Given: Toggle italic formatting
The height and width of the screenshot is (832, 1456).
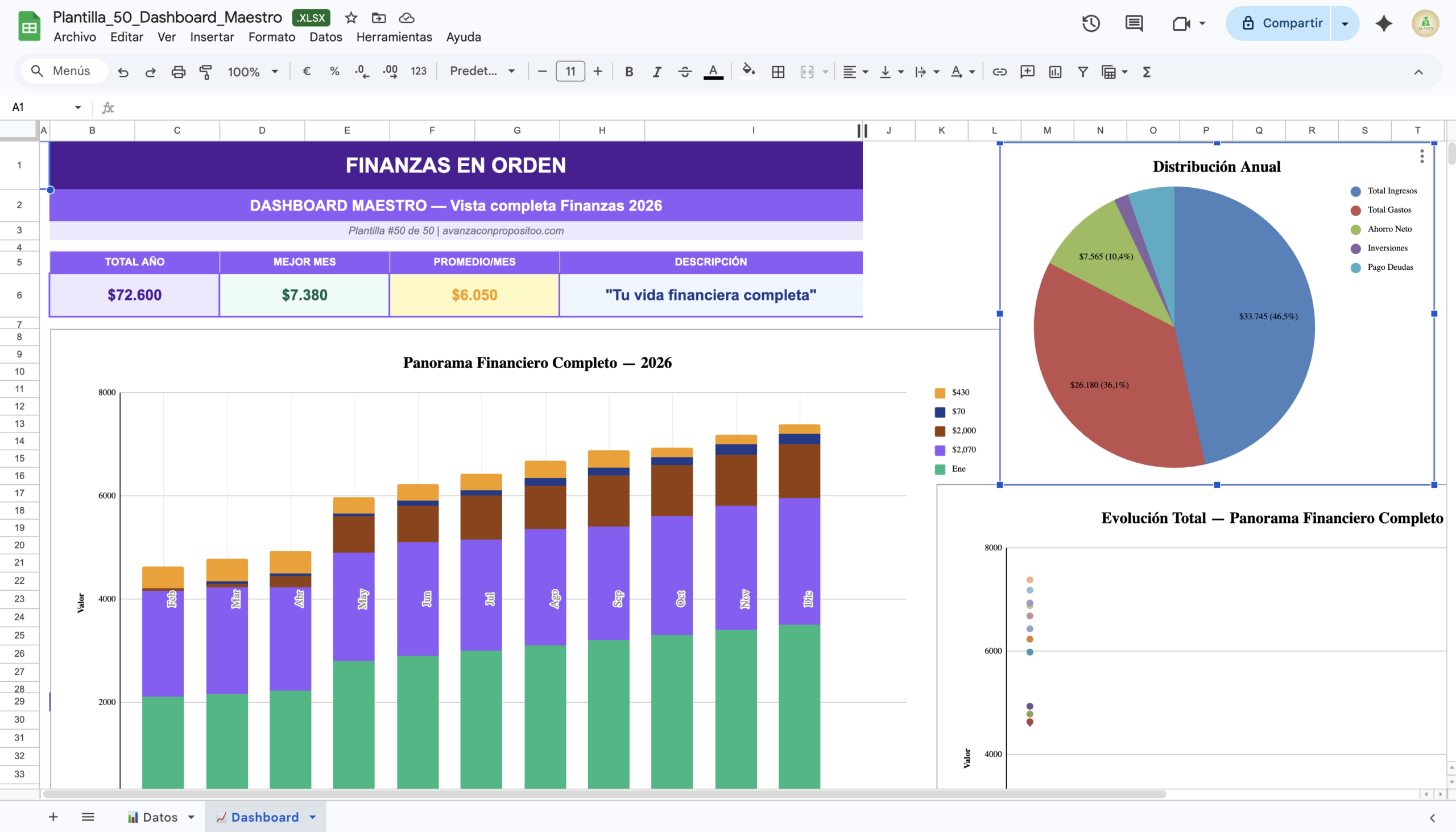Looking at the screenshot, I should coord(657,72).
